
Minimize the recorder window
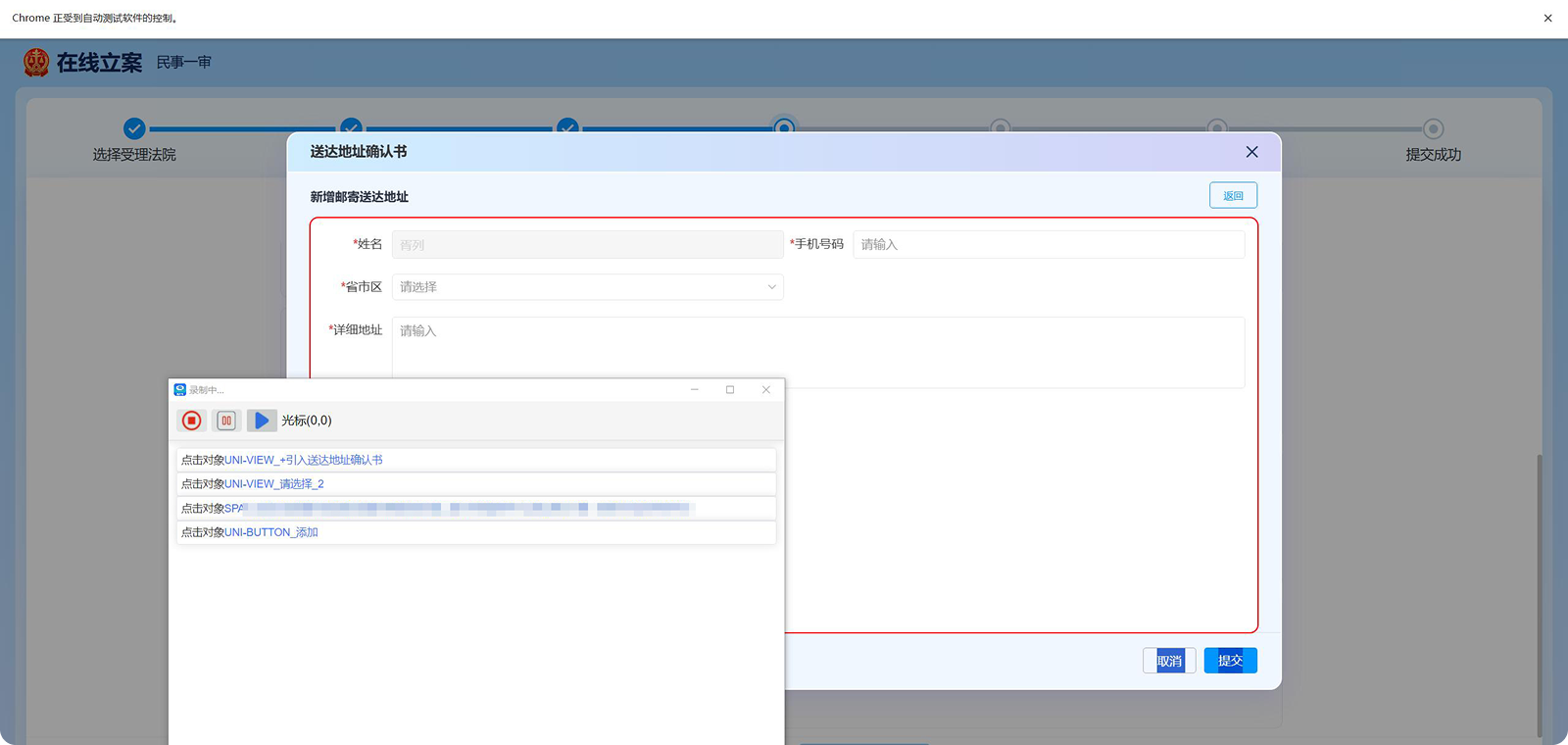[x=694, y=390]
